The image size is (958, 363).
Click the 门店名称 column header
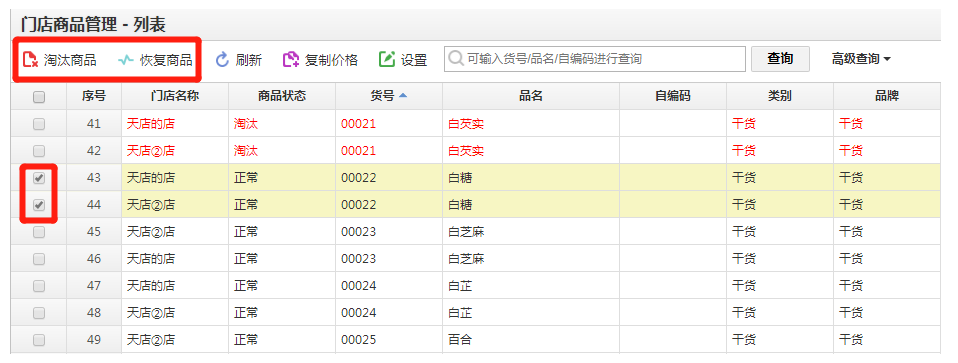[x=175, y=96]
